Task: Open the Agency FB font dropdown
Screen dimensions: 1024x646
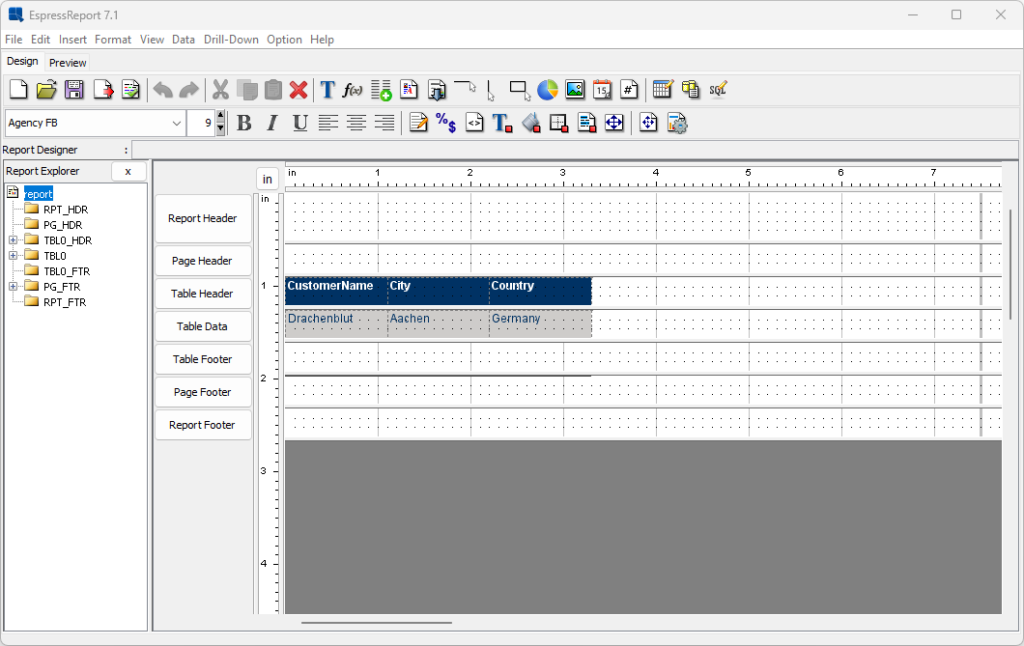Action: pyautogui.click(x=176, y=123)
